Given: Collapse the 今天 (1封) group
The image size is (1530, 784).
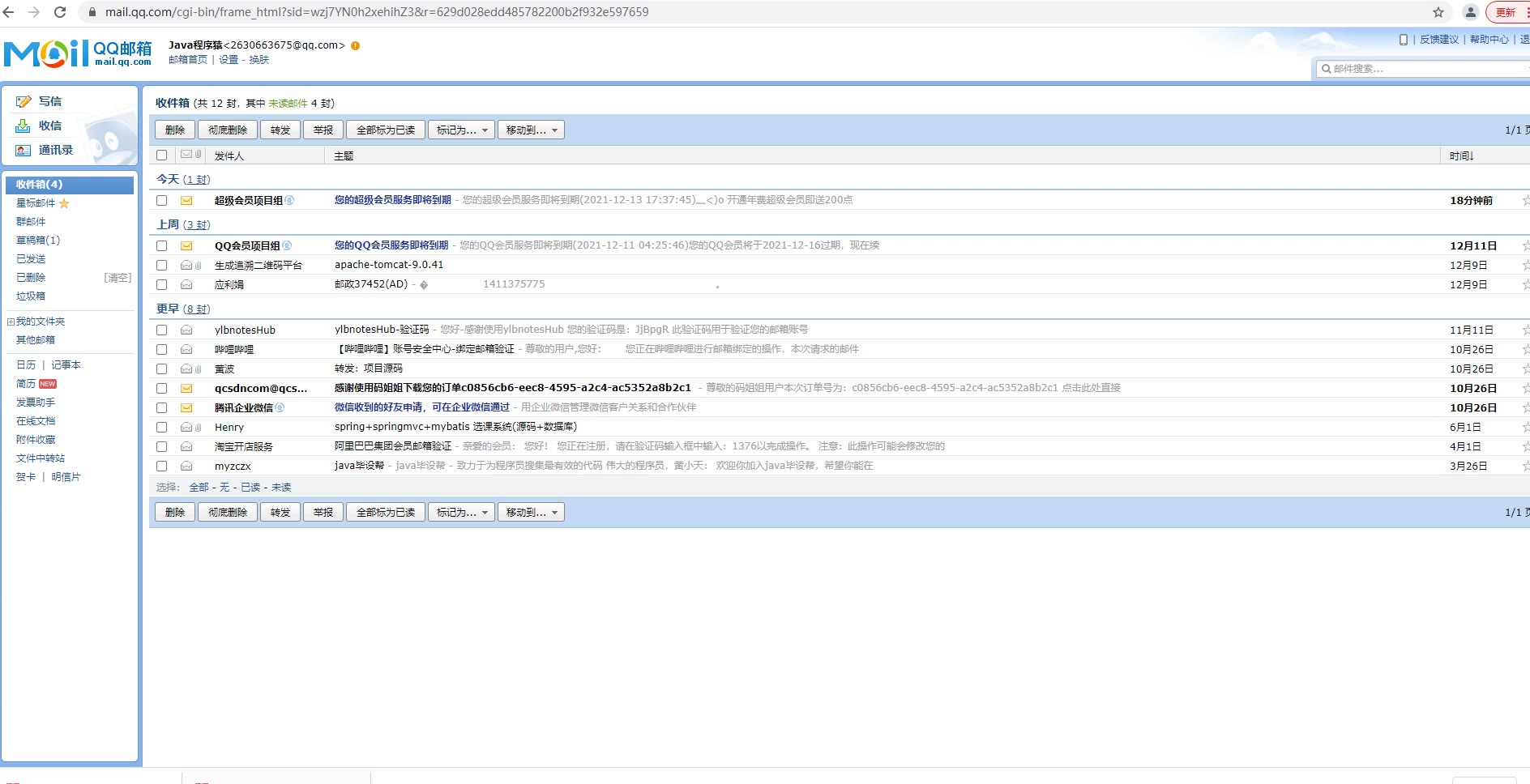Looking at the screenshot, I should (183, 179).
